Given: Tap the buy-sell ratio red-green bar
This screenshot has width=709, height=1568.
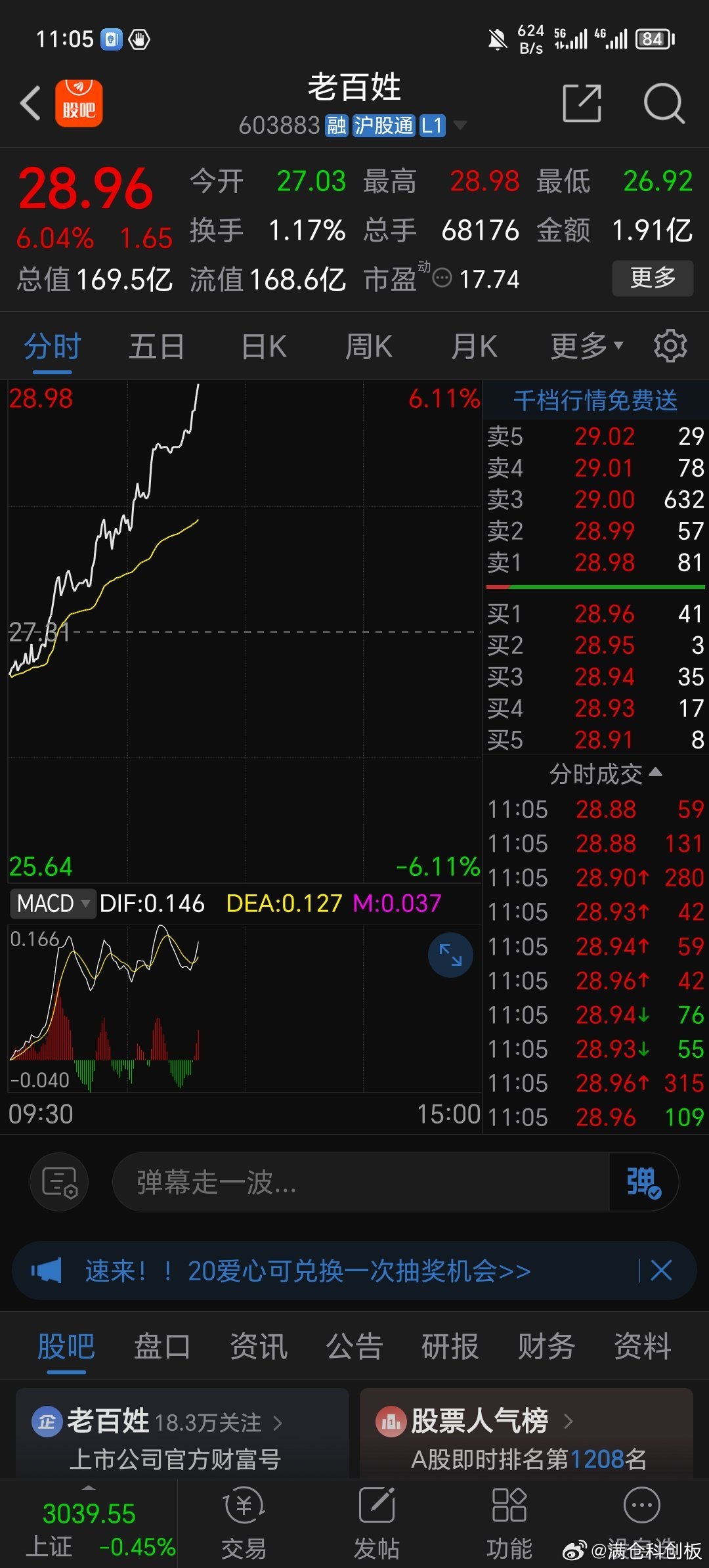Looking at the screenshot, I should 595,587.
